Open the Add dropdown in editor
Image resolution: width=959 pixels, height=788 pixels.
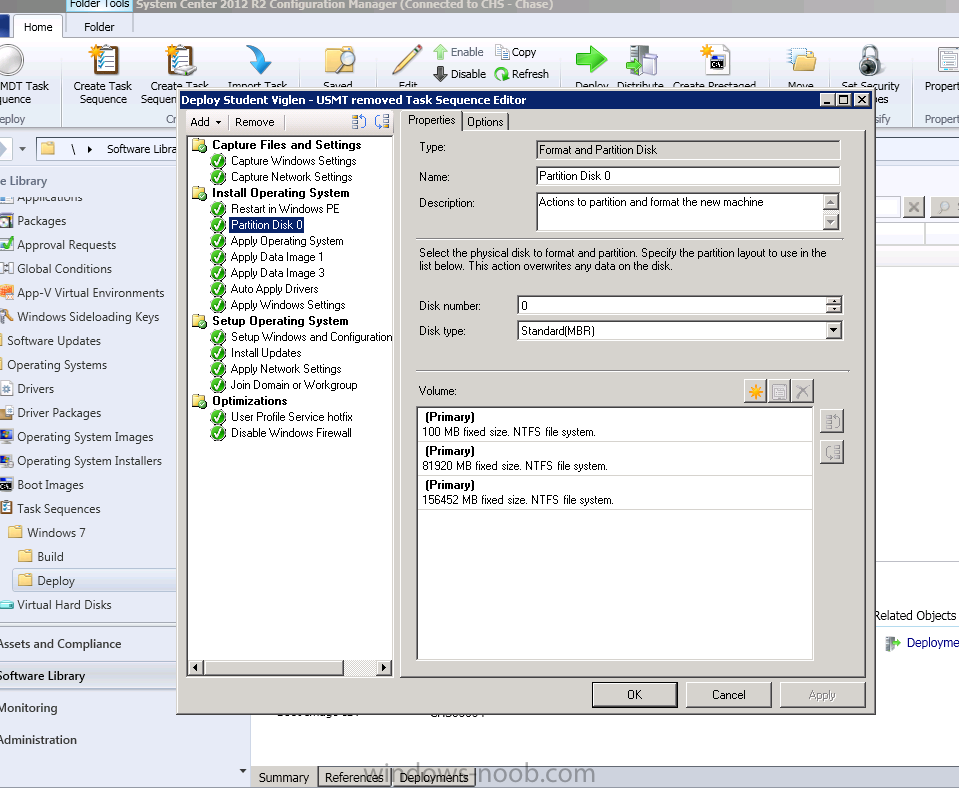point(206,122)
